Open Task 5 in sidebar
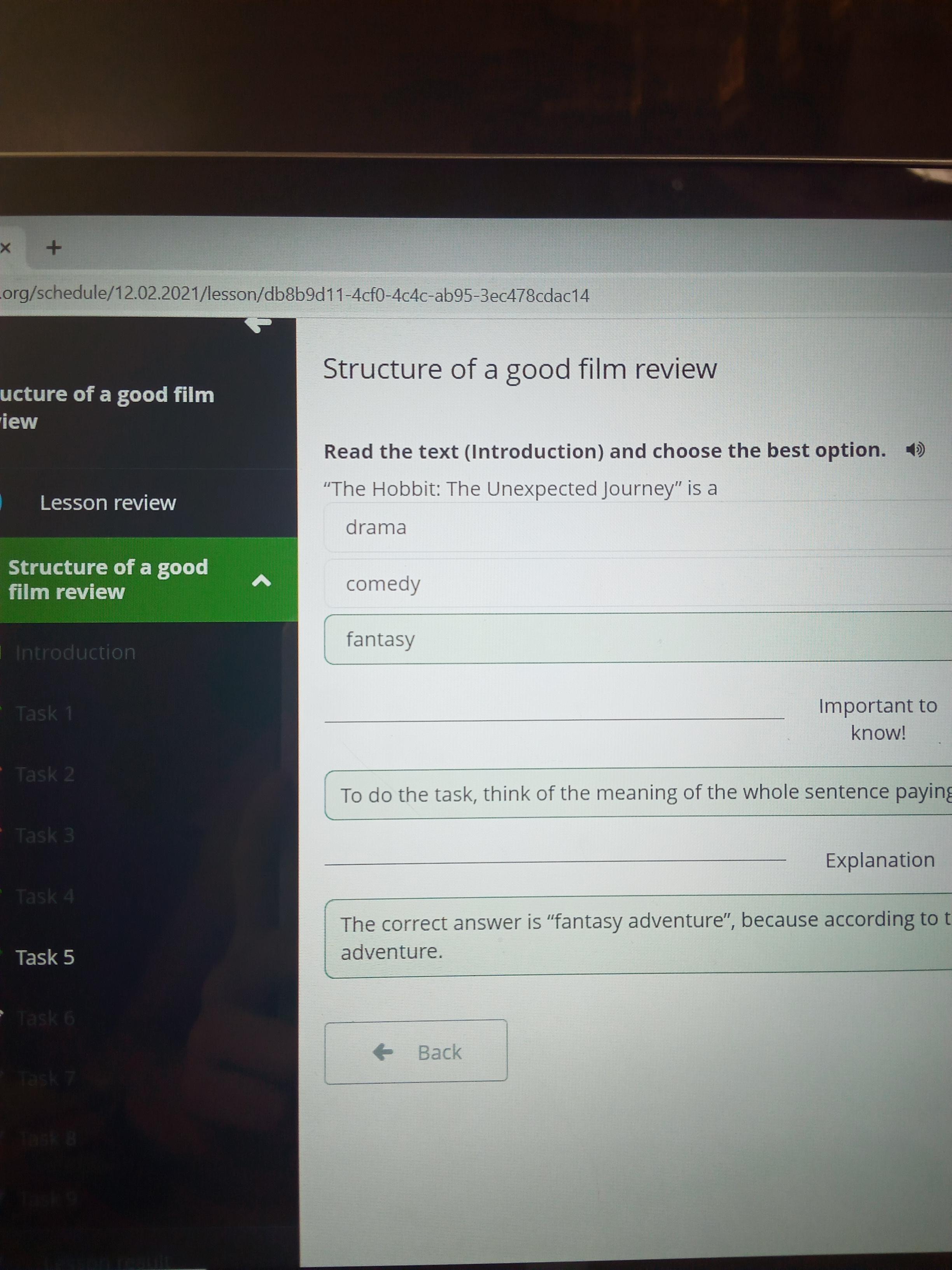Screen dimensions: 952x1270 click(45, 958)
